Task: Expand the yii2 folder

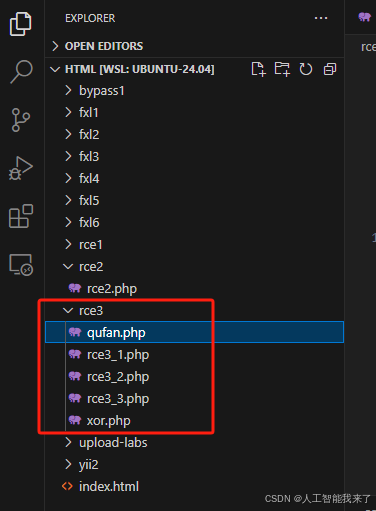Action: [68, 464]
